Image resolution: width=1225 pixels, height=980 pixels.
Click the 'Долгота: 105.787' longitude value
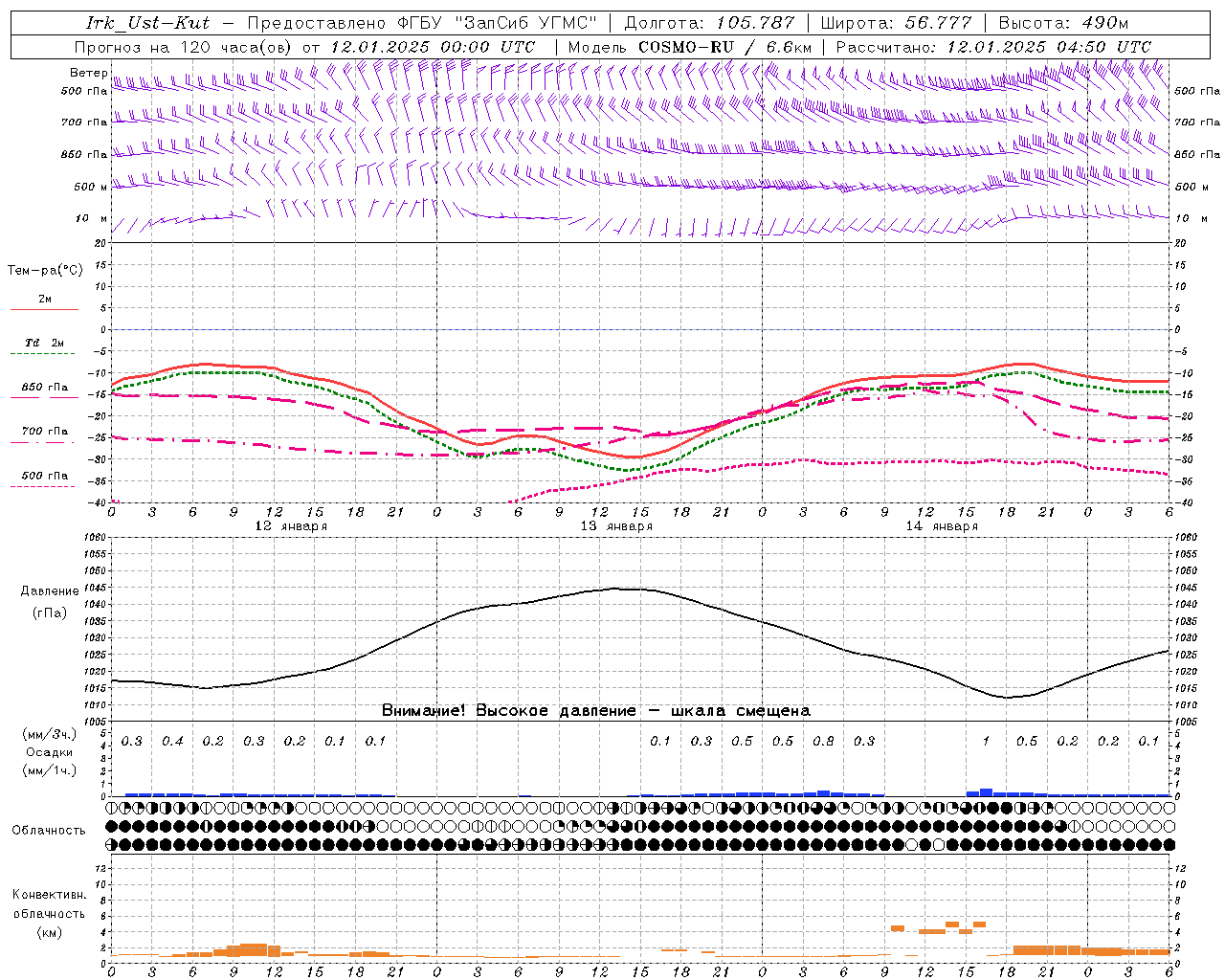709,23
